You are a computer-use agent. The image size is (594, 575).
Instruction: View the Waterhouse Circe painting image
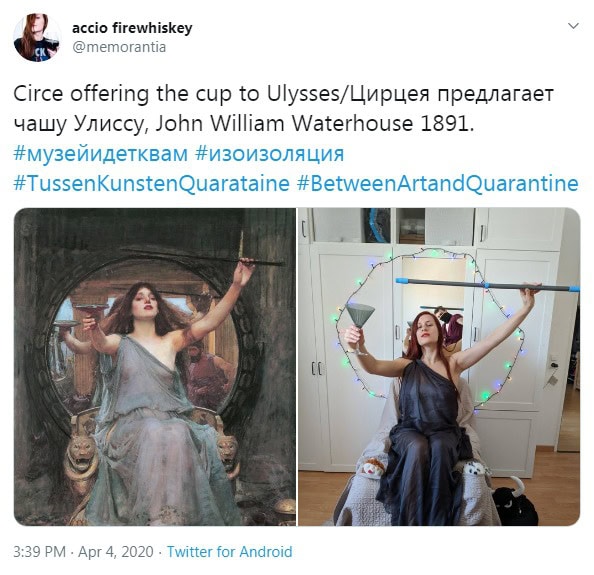coord(155,367)
